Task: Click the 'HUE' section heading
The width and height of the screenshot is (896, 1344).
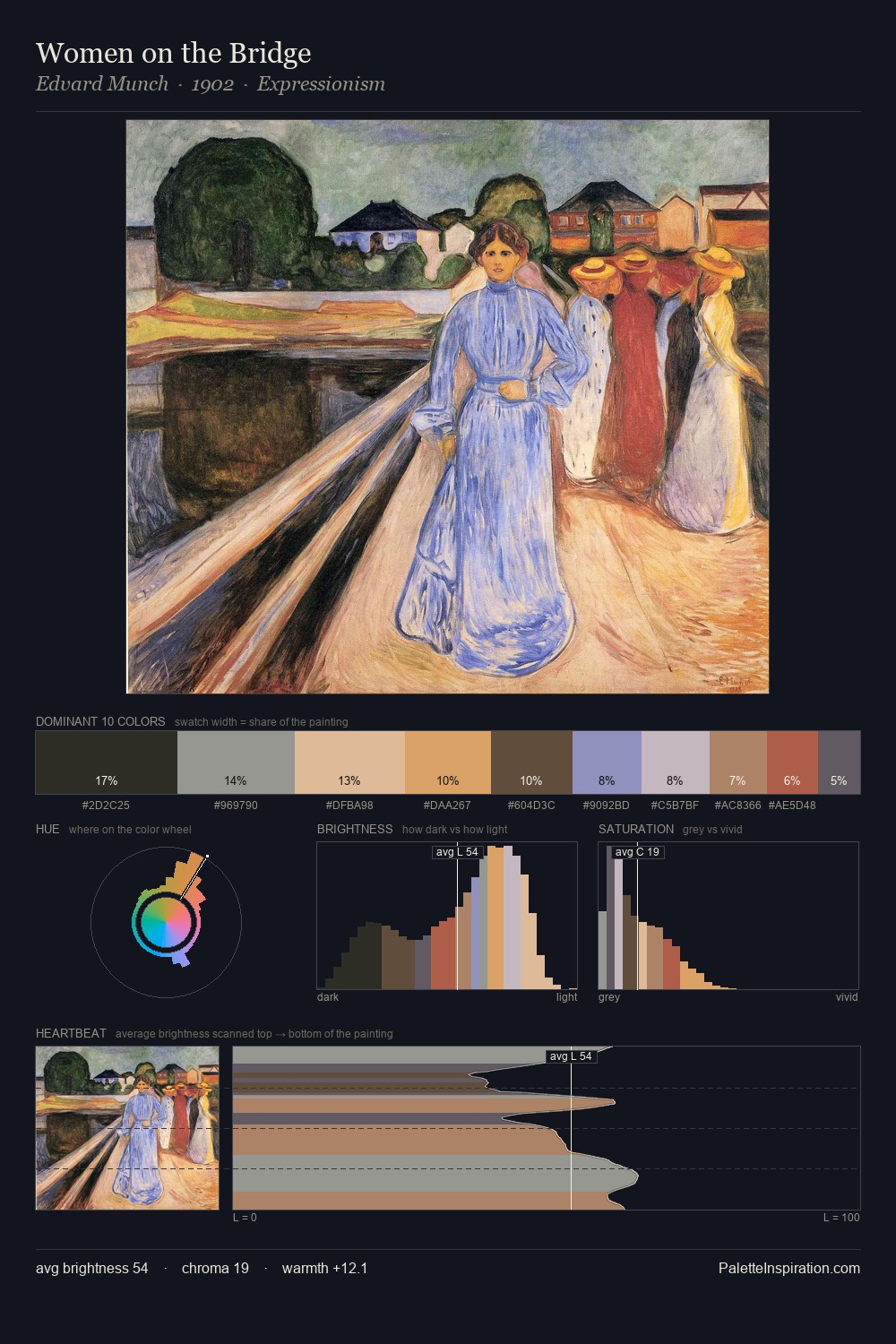Action: click(x=47, y=830)
